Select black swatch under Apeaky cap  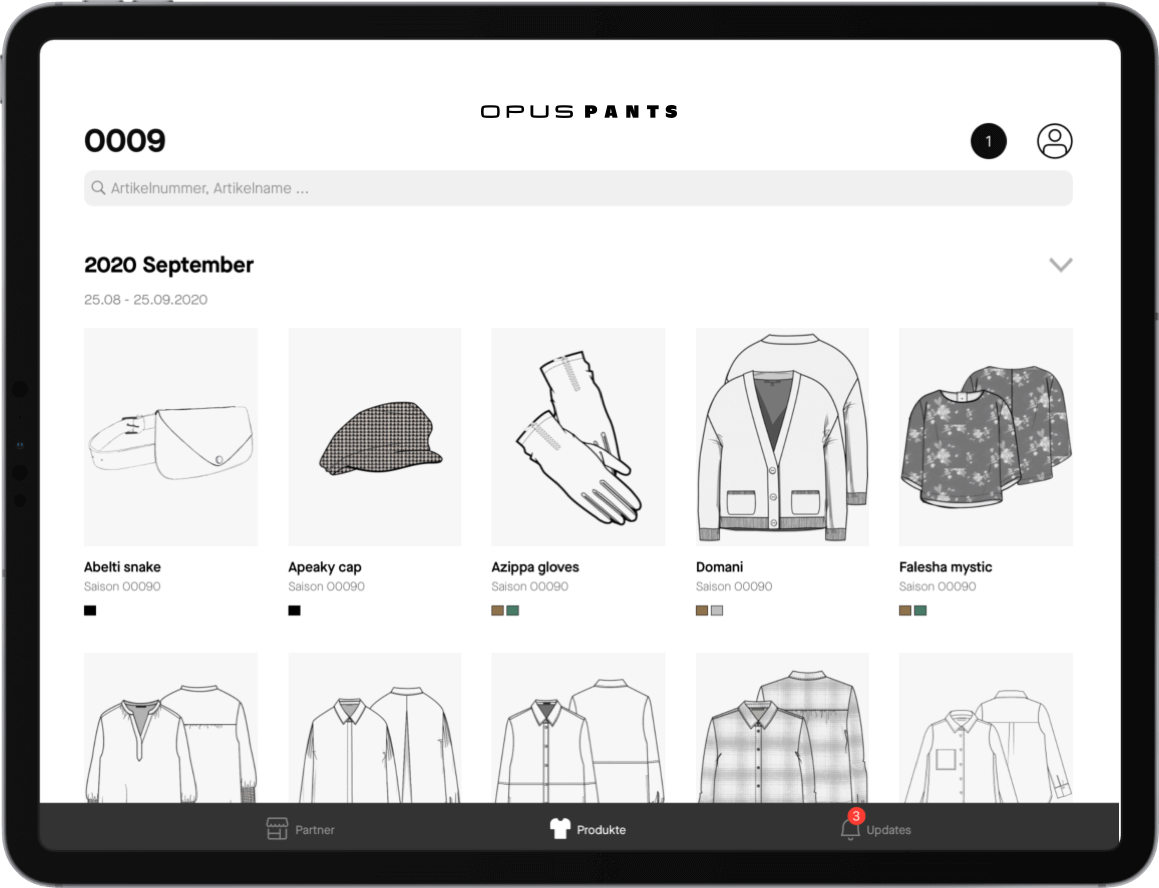pos(294,610)
